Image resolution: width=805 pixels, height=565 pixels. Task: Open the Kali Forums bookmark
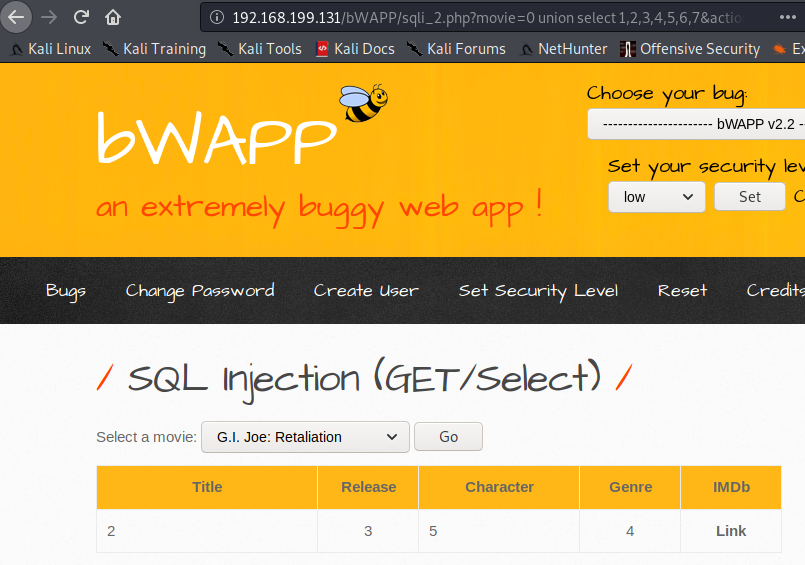point(456,49)
